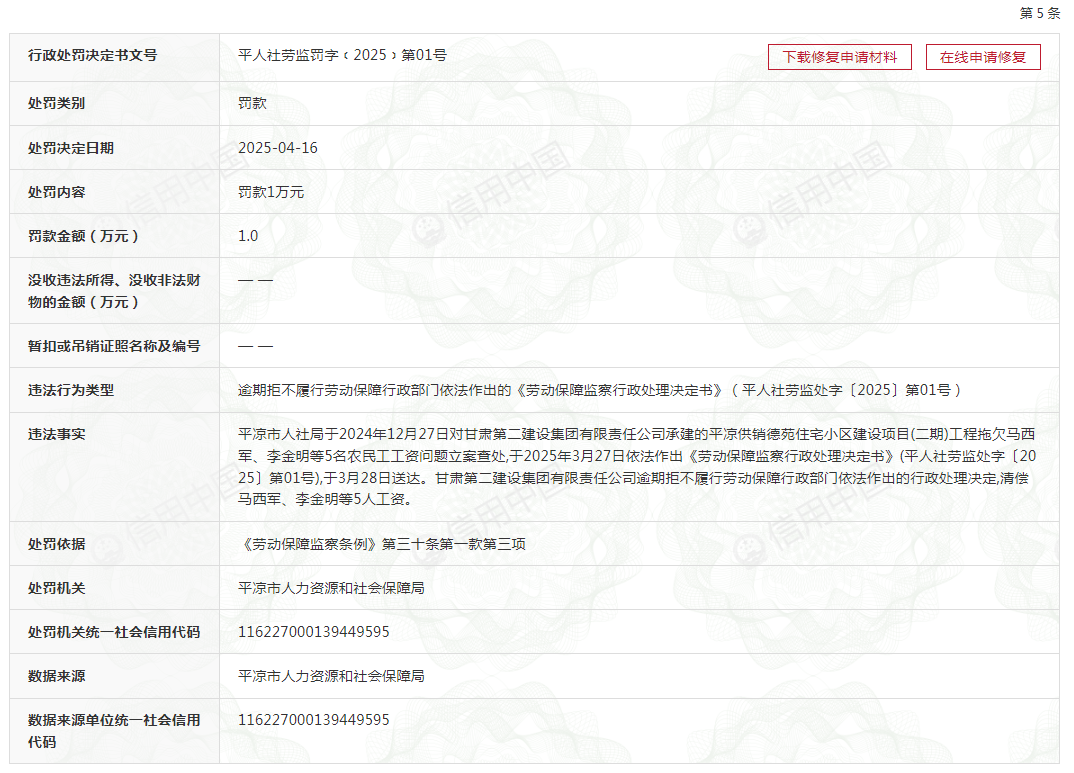Image resolution: width=1074 pixels, height=773 pixels.
Task: Click the 处罚类别 label
Action: coord(57,103)
